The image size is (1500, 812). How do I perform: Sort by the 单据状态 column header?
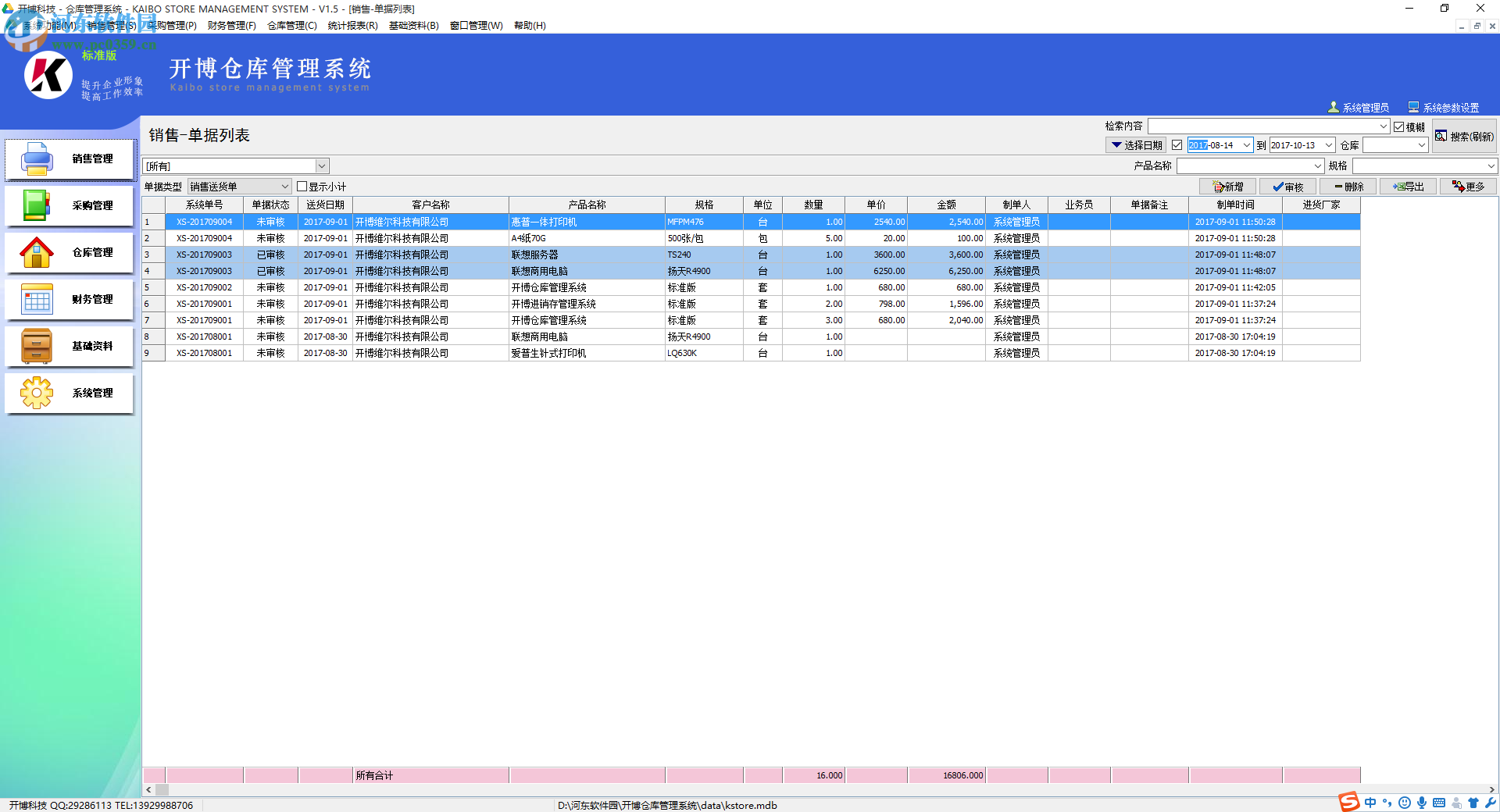(x=271, y=205)
